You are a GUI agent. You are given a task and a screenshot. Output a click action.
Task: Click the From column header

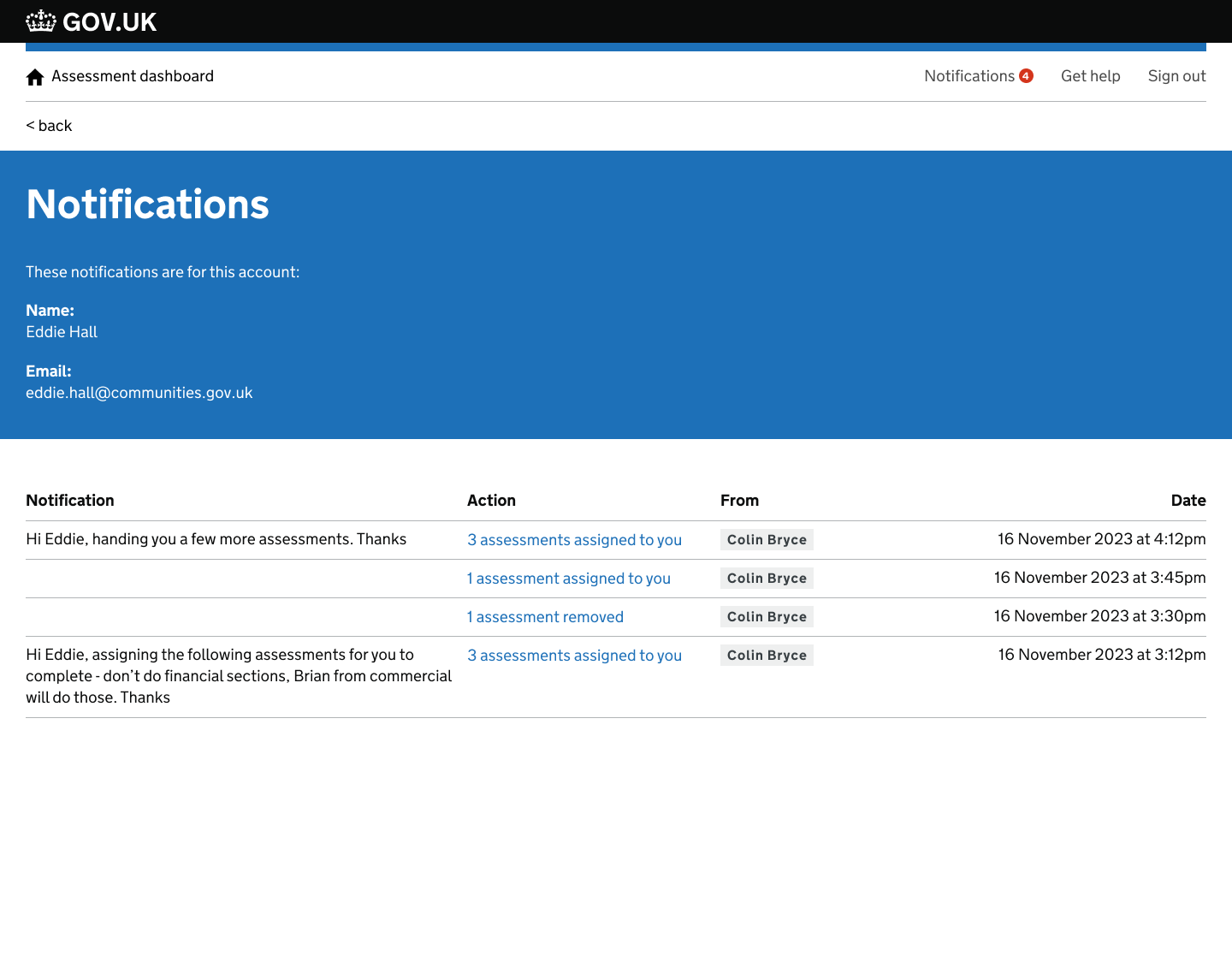[x=739, y=501]
